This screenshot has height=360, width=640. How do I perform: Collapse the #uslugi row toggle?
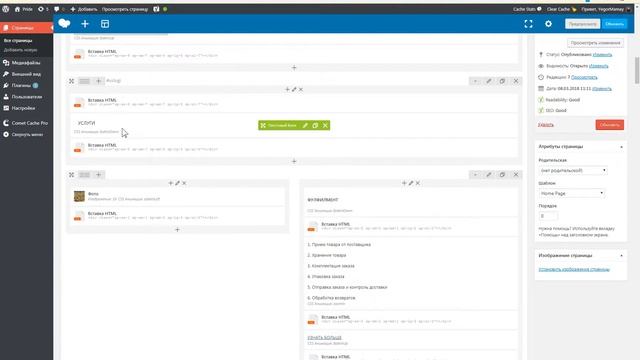(x=475, y=81)
